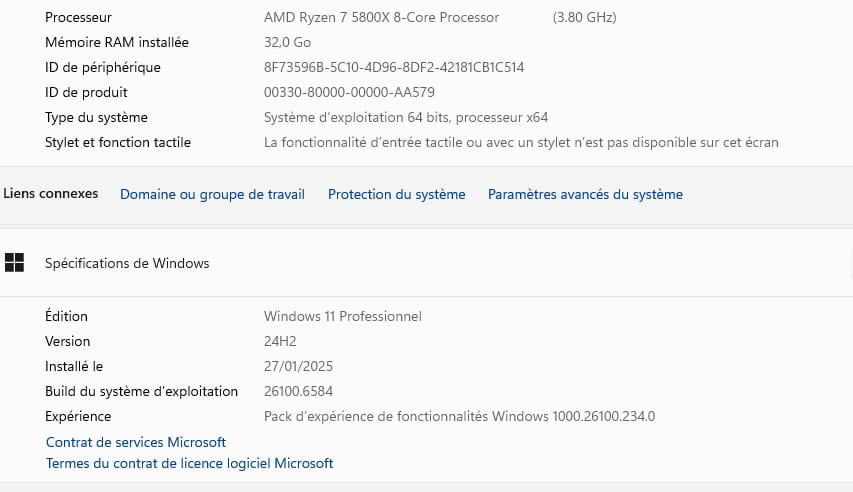Click the Pack d'expérience de fonctionnalités Windows value

click(460, 416)
